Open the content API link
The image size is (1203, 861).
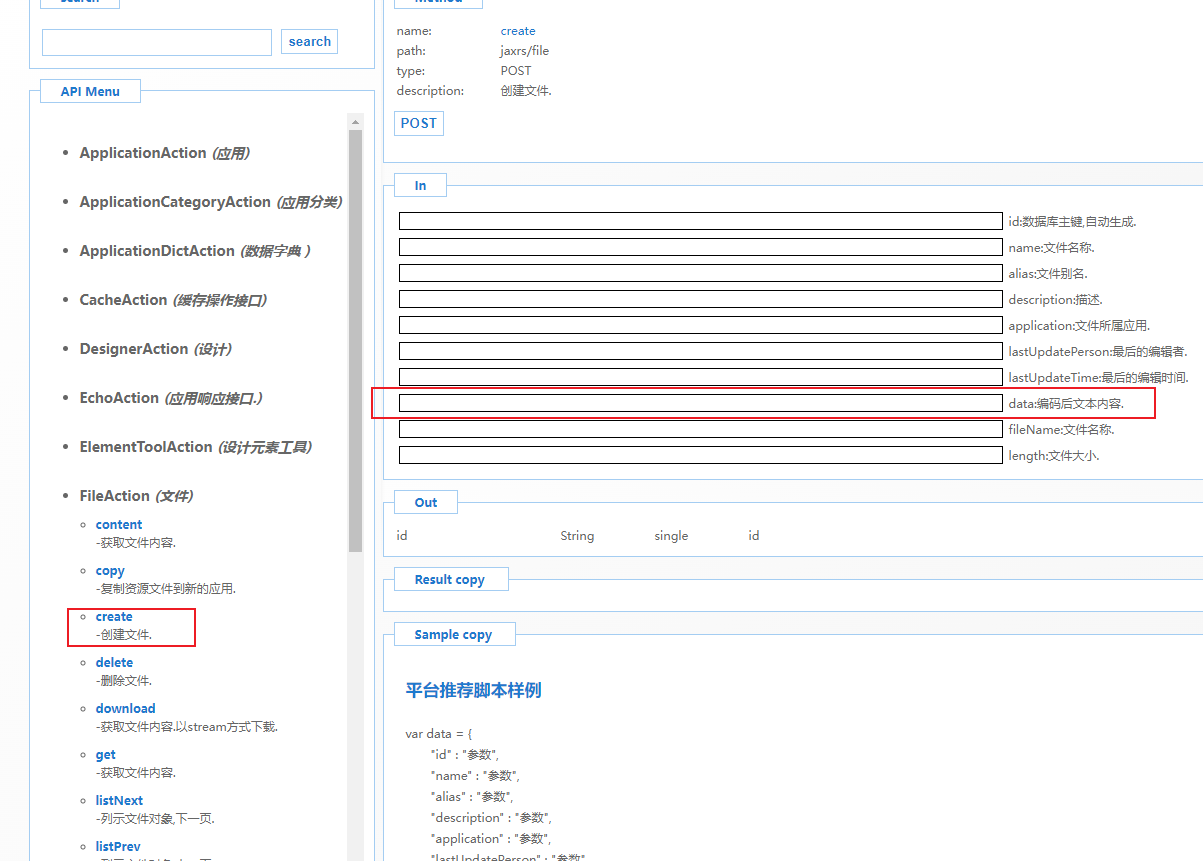pos(119,524)
